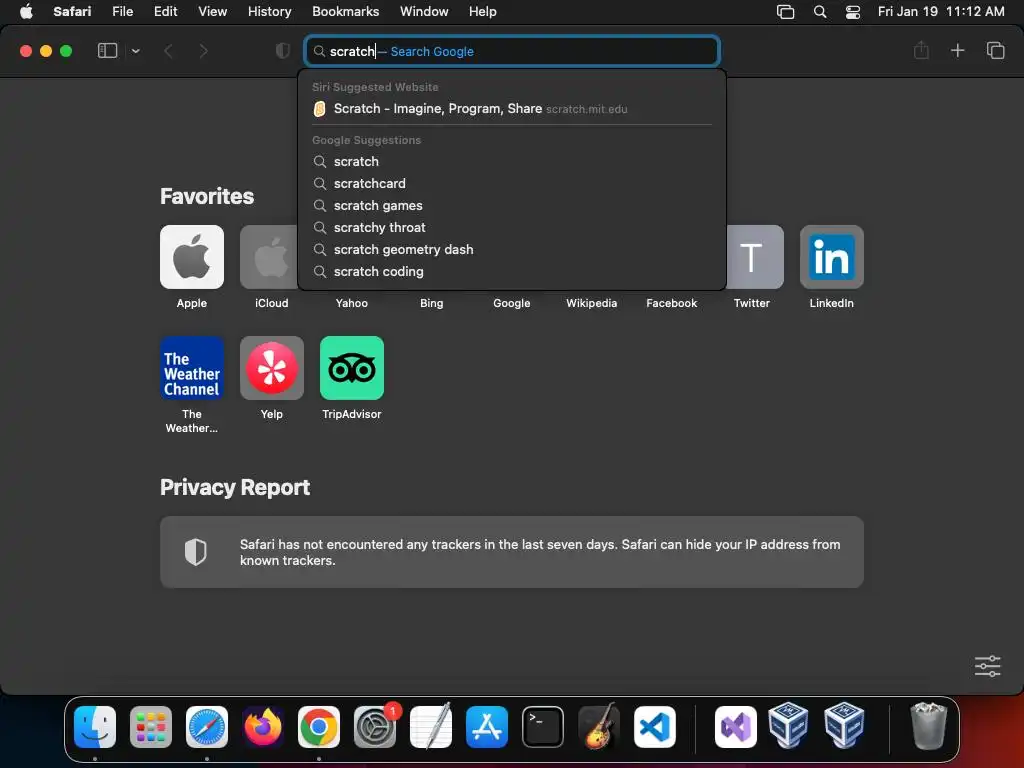Click Safari compass icon in Dock

[207, 727]
